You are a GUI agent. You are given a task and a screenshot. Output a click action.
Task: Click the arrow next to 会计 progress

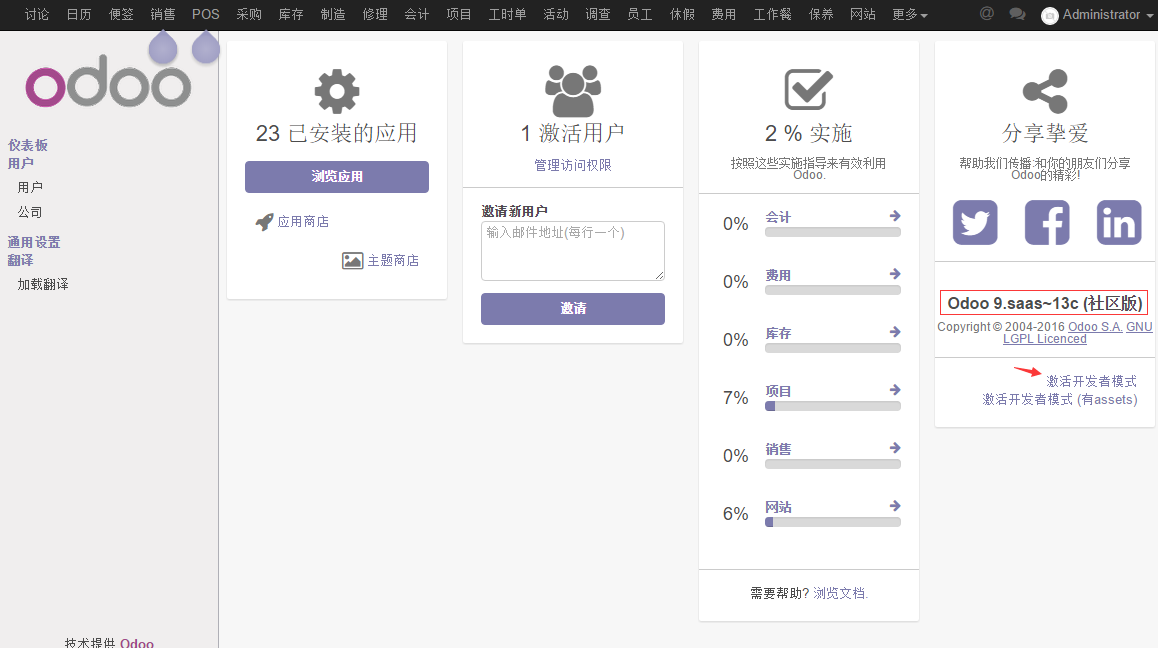(895, 216)
